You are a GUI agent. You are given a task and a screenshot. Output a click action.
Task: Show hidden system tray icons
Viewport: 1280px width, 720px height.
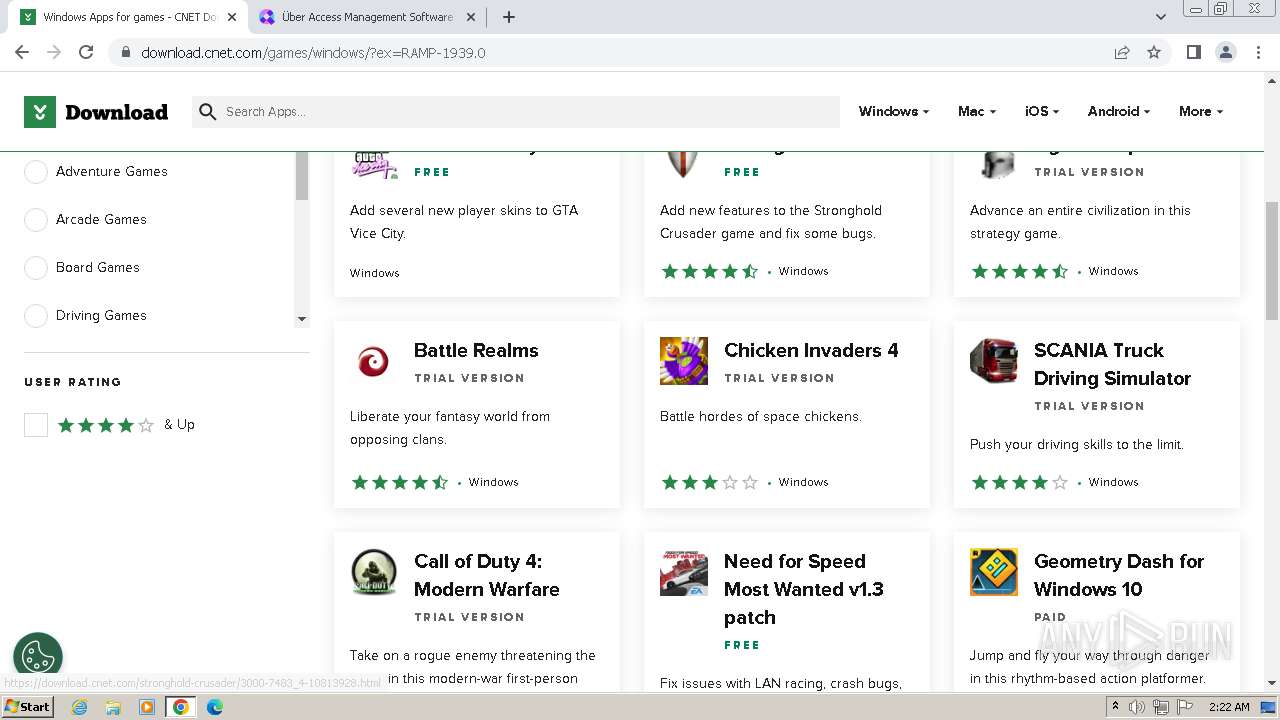click(x=1116, y=707)
